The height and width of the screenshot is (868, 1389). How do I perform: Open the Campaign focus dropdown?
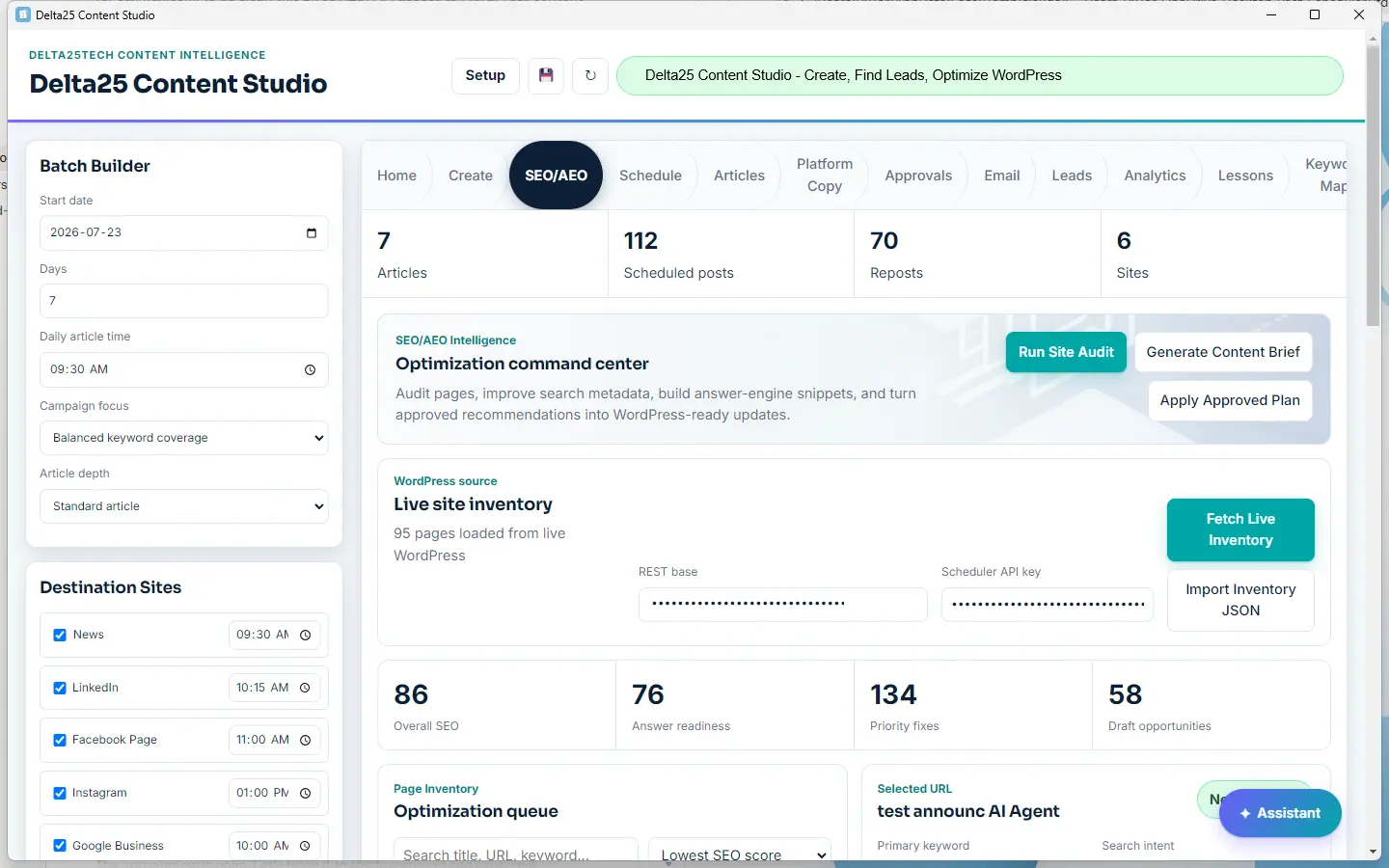183,438
